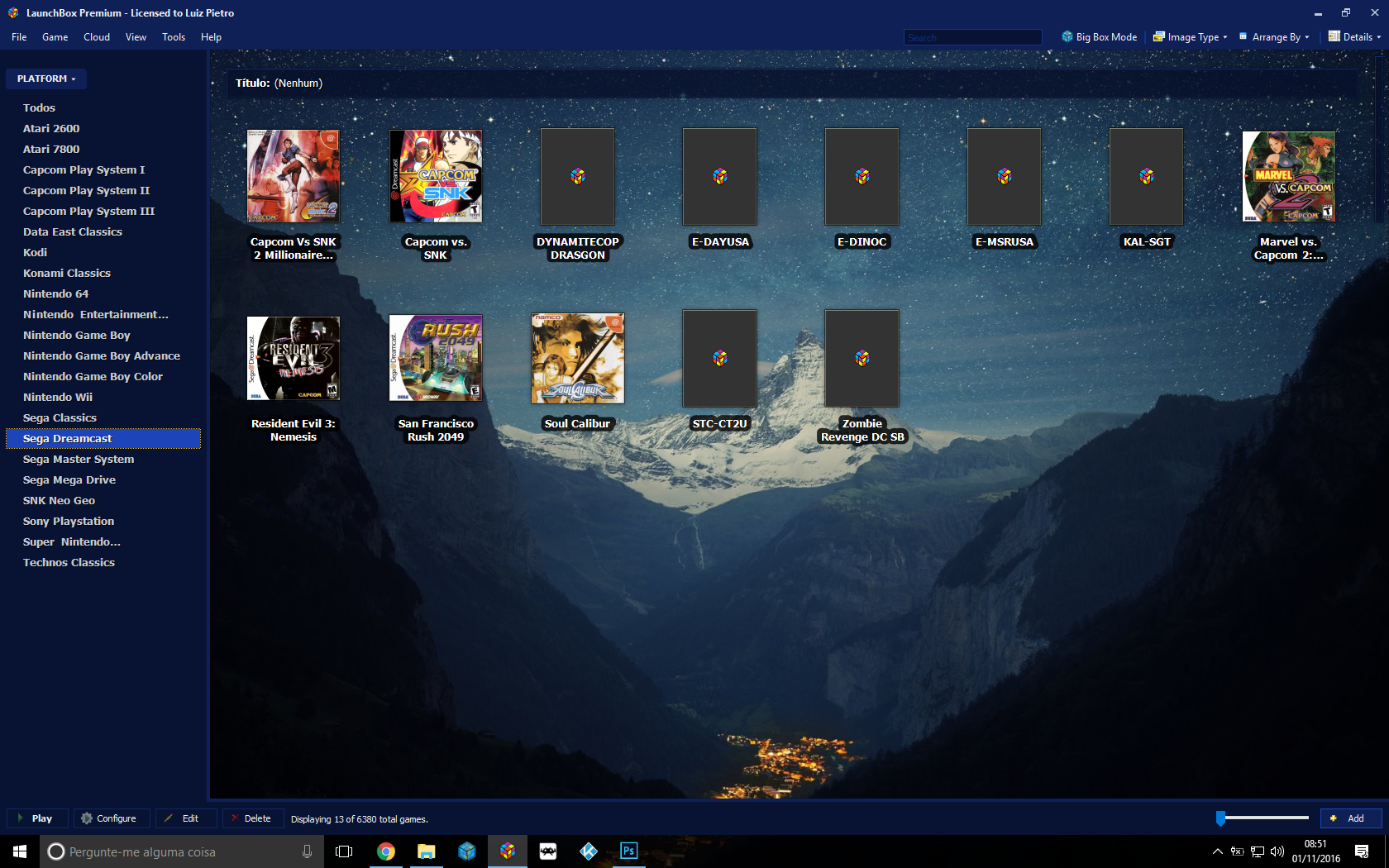Screen dimensions: 1389x868
Task: Click the Configure button
Action: tap(112, 818)
